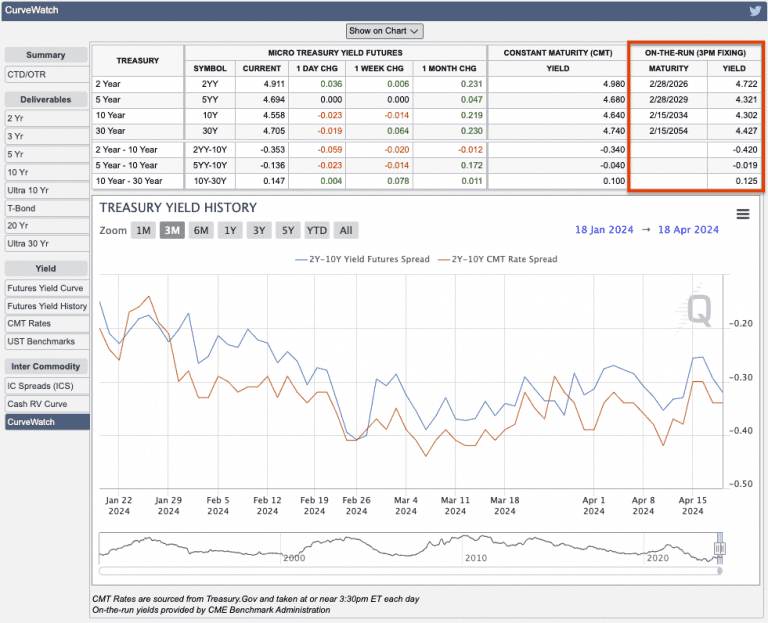Viewport: 768px width, 623px height.
Task: Click the 2/28/2026 maturity cell
Action: pos(669,84)
